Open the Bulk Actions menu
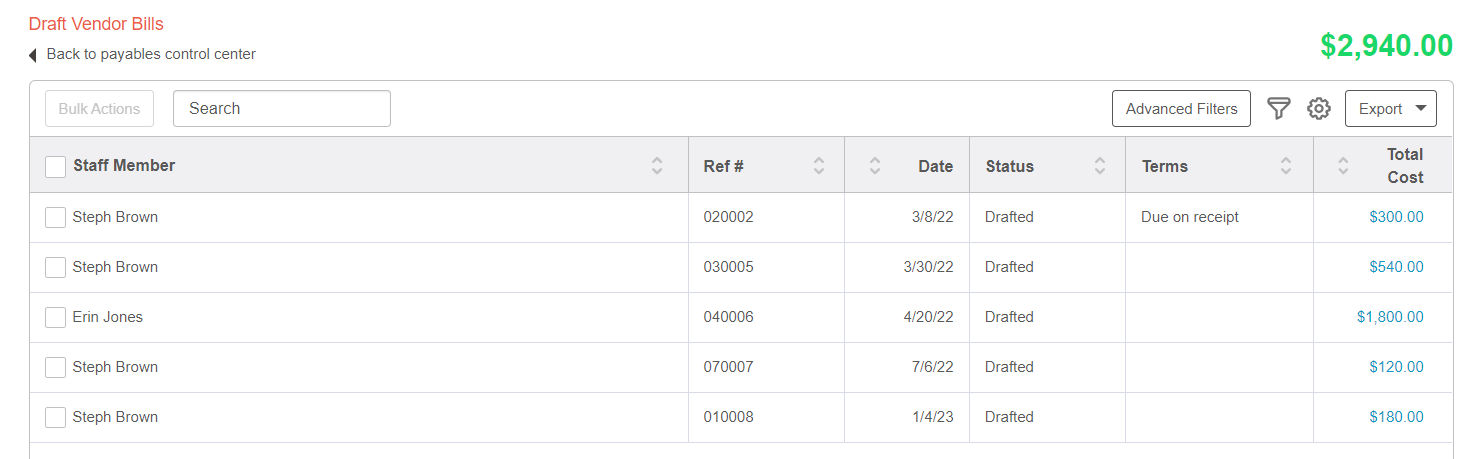This screenshot has width=1465, height=459. click(x=99, y=109)
